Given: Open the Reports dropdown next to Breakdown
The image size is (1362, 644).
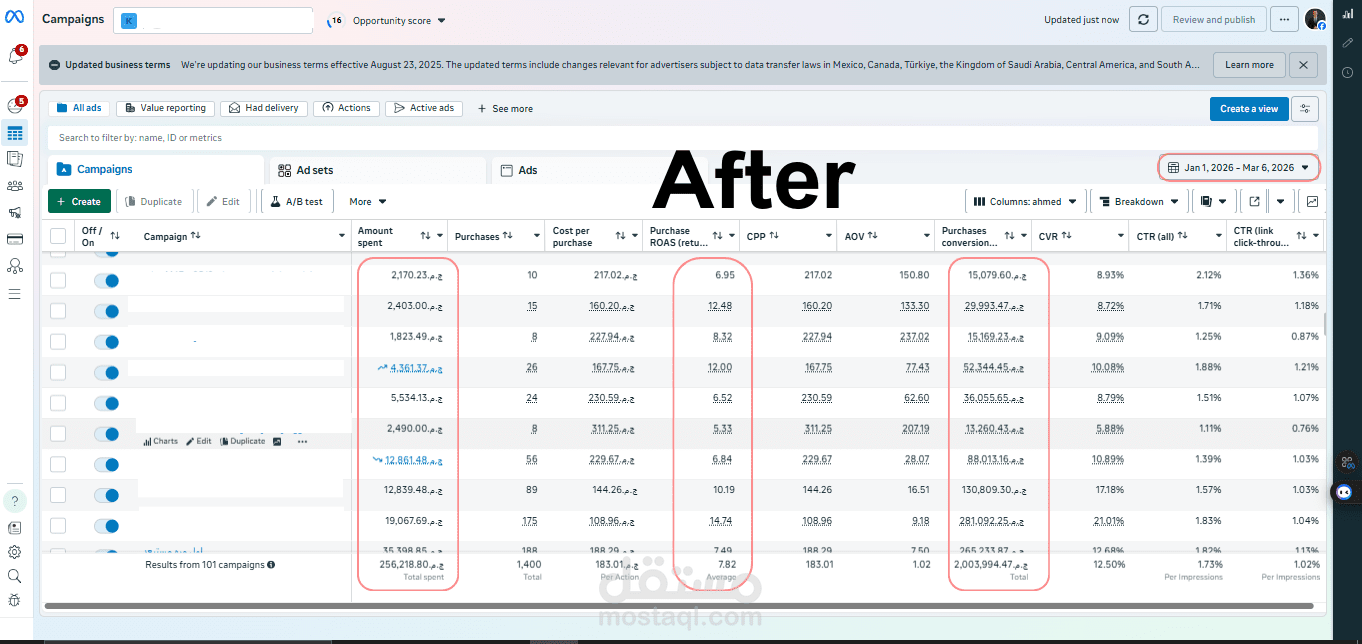Looking at the screenshot, I should [1213, 201].
